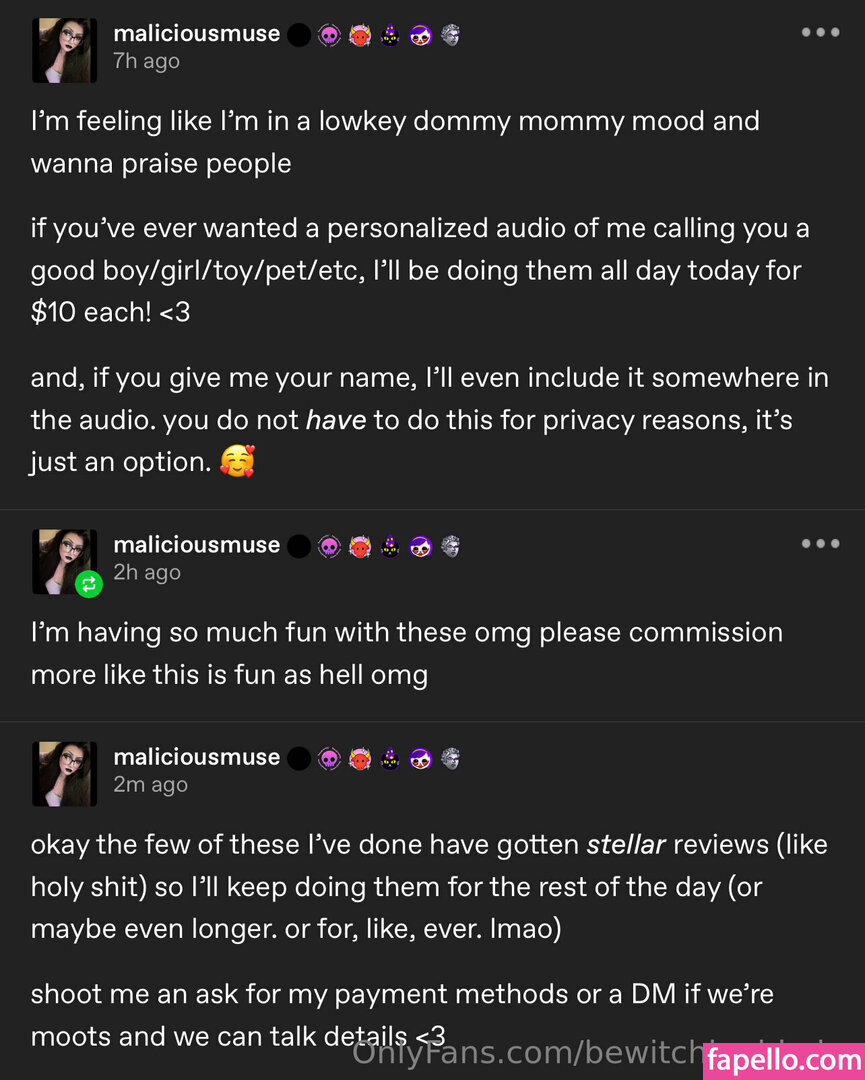The image size is (865, 1080).
Task: Click the pink fapello.com watermark
Action: click(783, 1060)
